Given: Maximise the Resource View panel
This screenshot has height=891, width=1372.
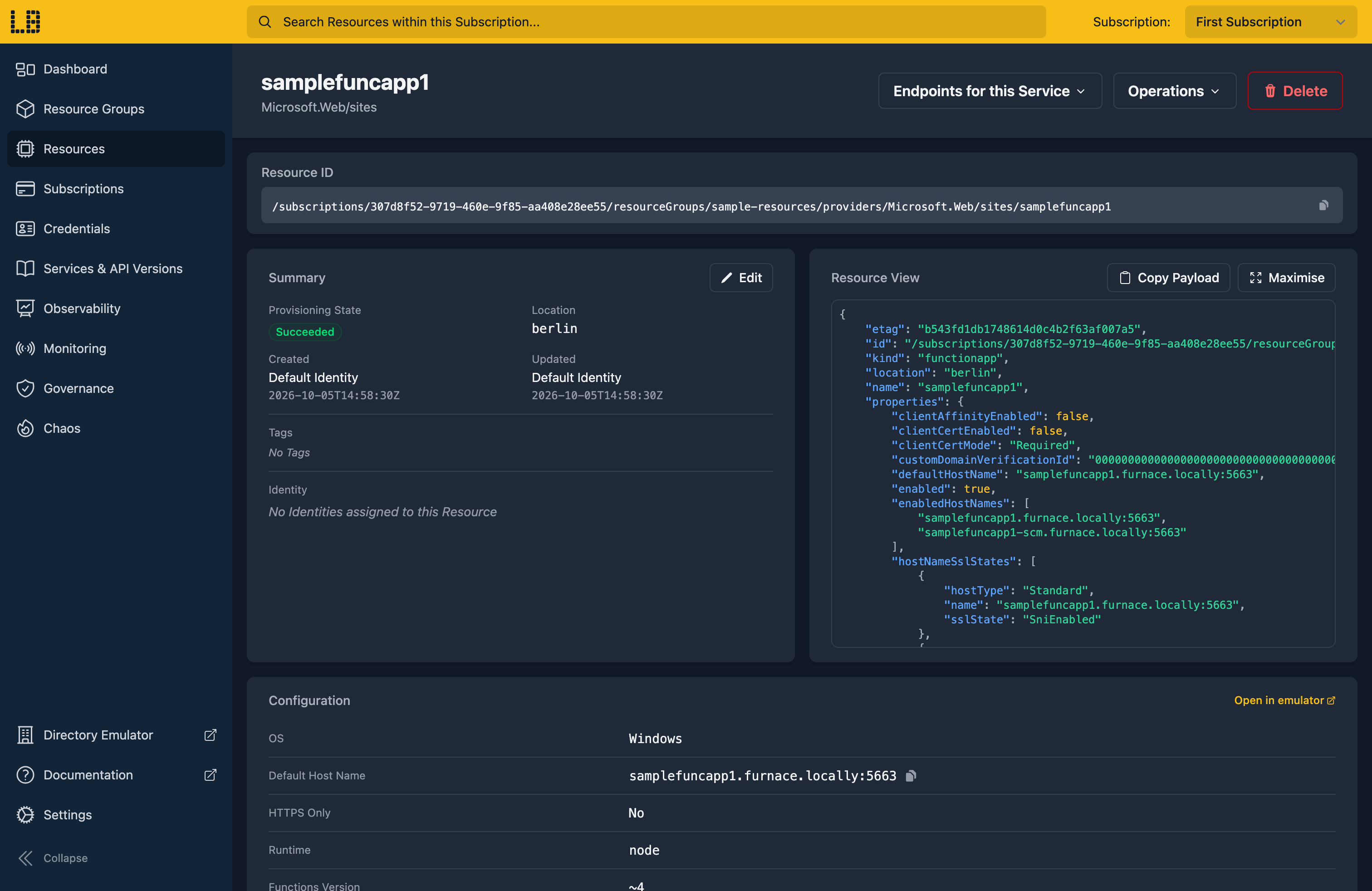Looking at the screenshot, I should [1286, 278].
